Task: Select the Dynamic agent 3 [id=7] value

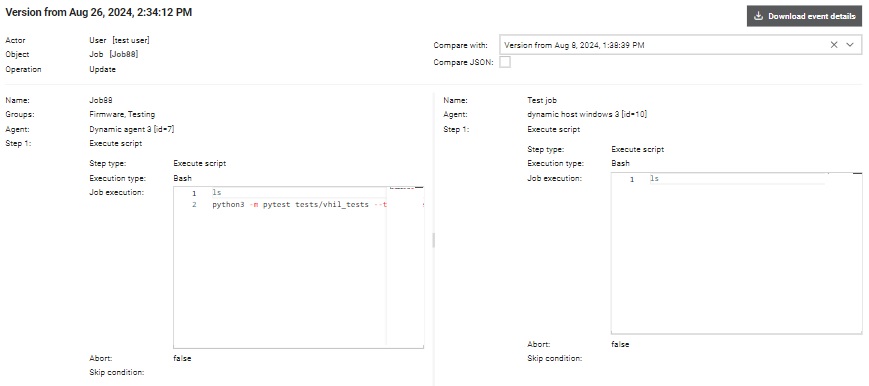Action: pos(132,129)
